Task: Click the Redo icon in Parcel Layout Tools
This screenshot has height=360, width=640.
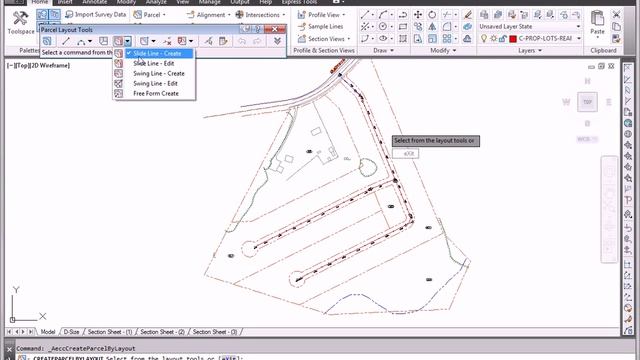Action: [257, 41]
